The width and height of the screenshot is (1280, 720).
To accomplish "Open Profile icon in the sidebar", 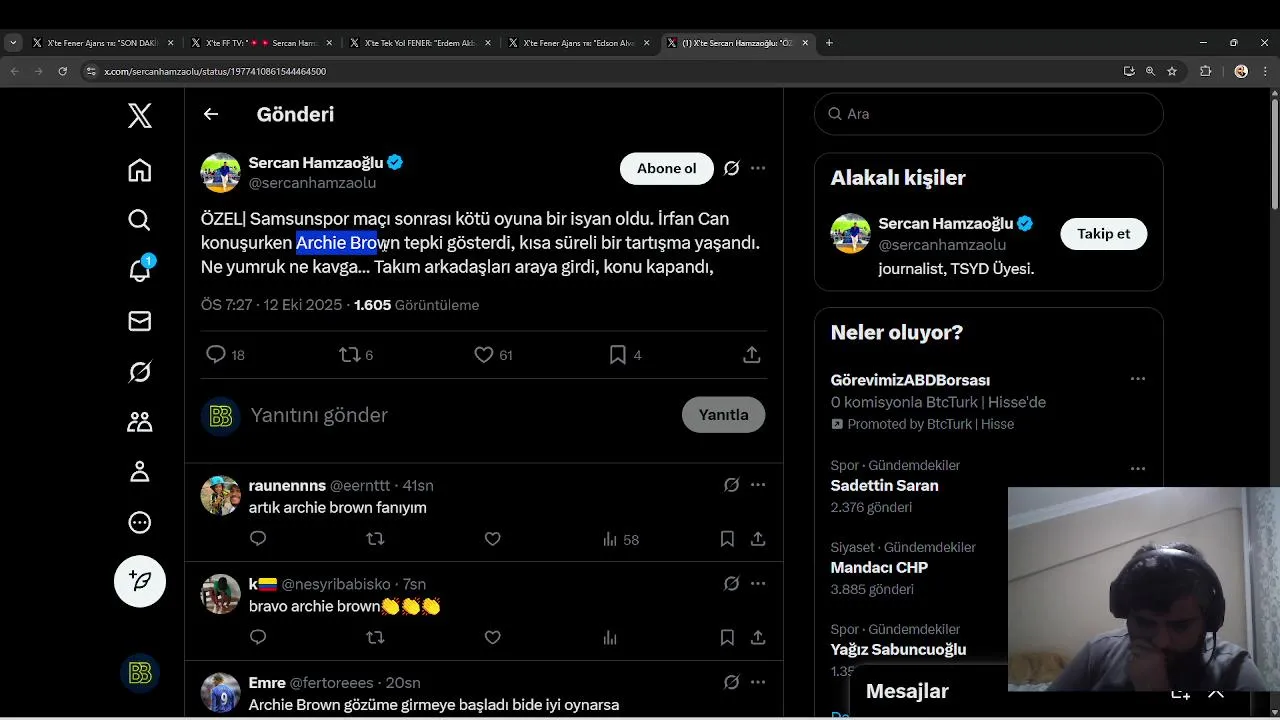I will 140,472.
